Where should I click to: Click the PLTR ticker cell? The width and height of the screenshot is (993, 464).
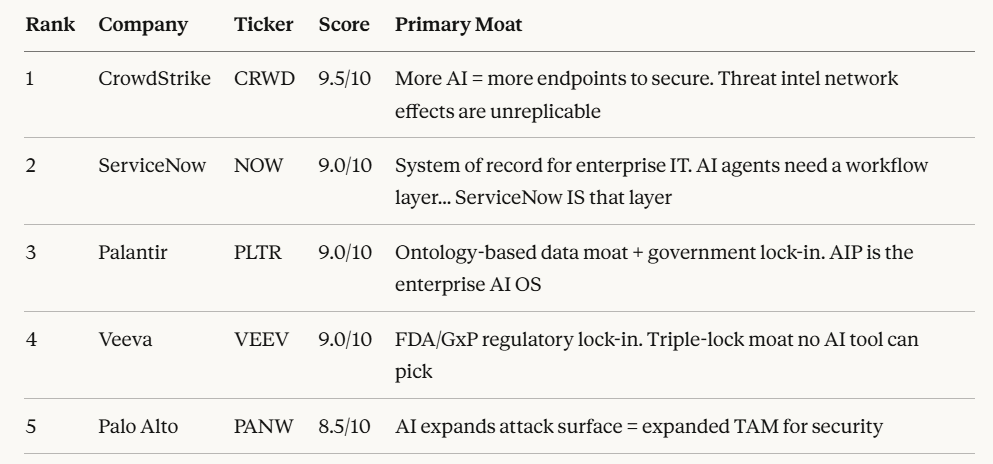[x=258, y=253]
